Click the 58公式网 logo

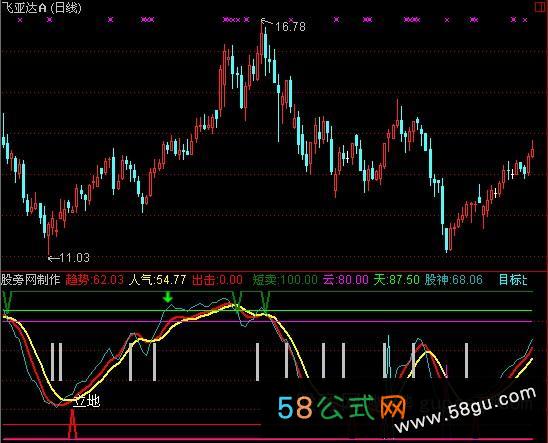click(x=342, y=407)
